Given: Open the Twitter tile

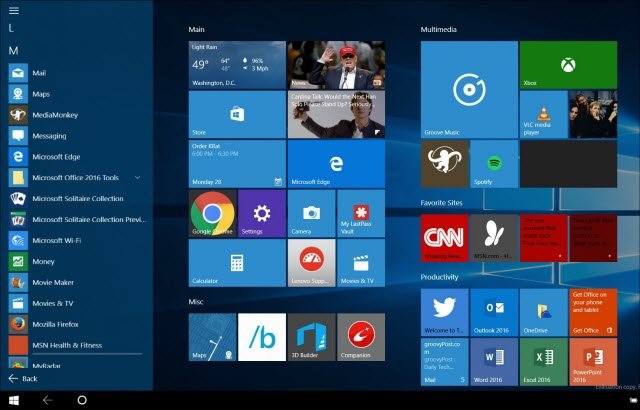Looking at the screenshot, I should click(444, 312).
